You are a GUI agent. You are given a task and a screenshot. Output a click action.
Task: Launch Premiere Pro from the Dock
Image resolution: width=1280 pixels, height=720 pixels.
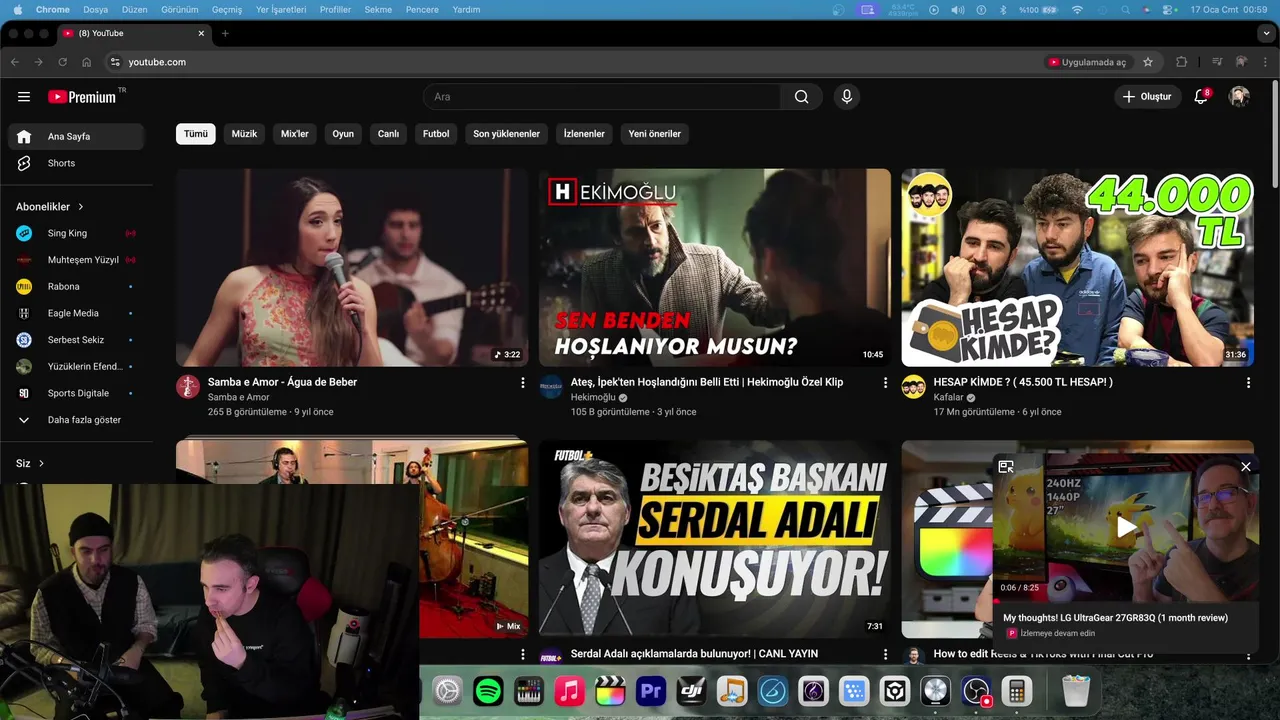(651, 691)
